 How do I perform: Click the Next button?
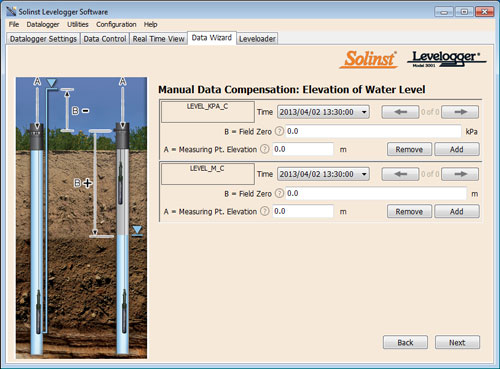click(457, 342)
